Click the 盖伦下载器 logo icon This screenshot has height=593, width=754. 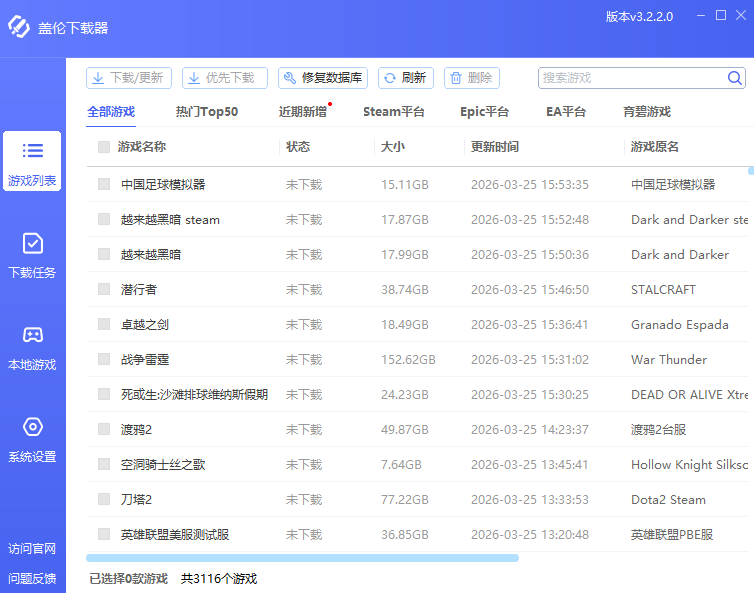pyautogui.click(x=19, y=26)
